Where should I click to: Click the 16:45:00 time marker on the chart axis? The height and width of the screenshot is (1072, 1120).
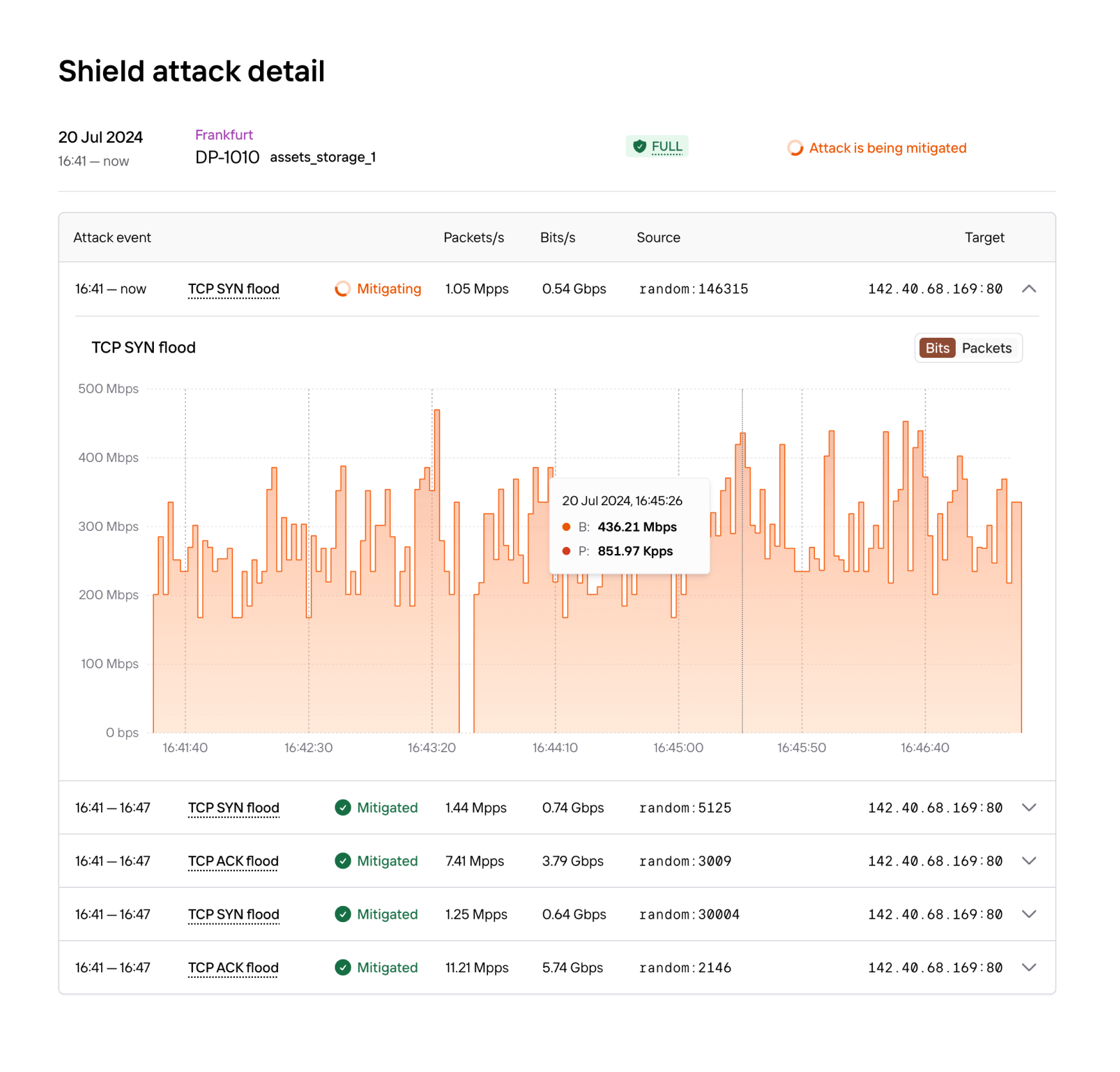pyautogui.click(x=678, y=748)
